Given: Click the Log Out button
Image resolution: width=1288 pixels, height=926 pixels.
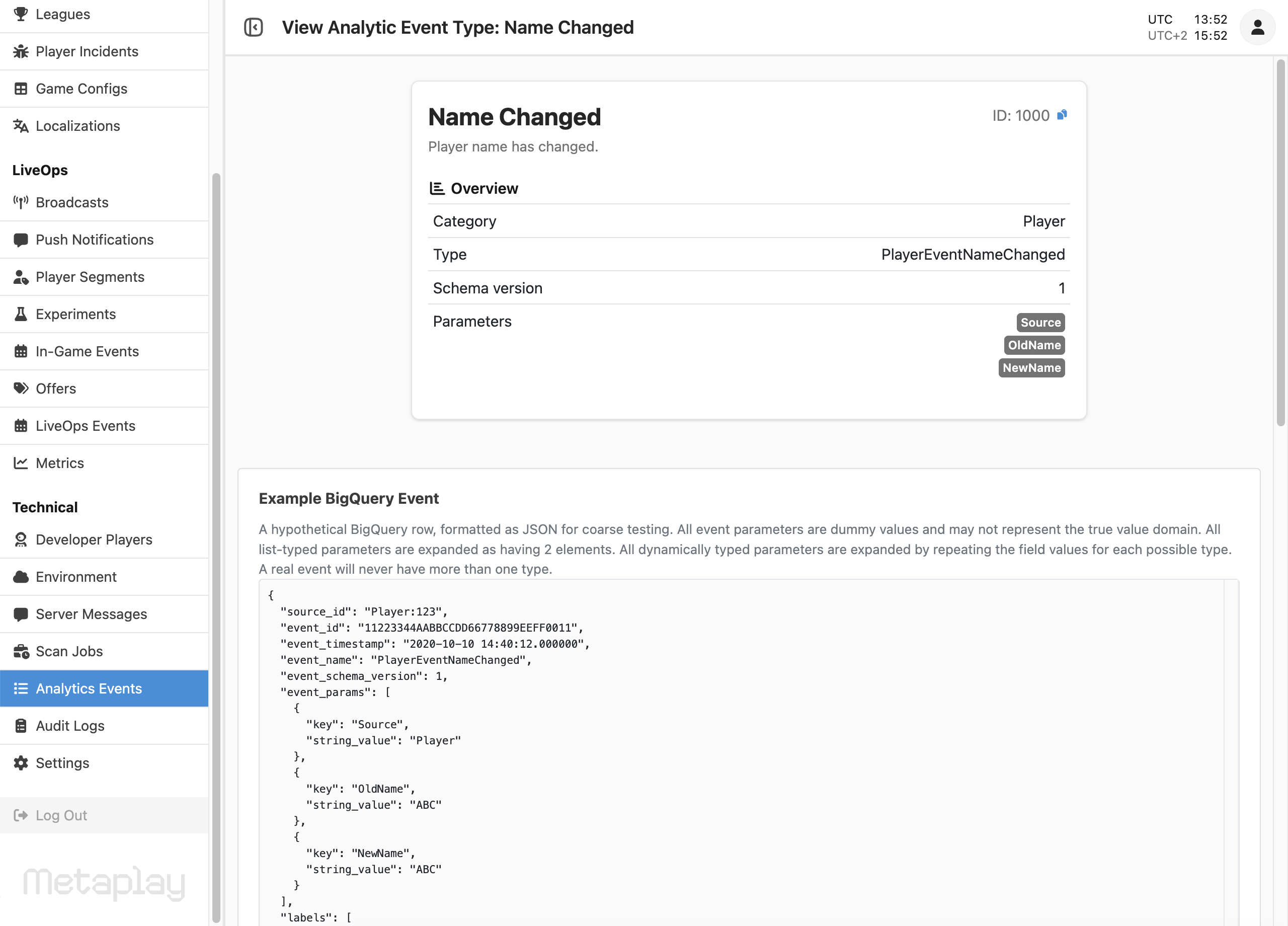Looking at the screenshot, I should pyautogui.click(x=61, y=815).
